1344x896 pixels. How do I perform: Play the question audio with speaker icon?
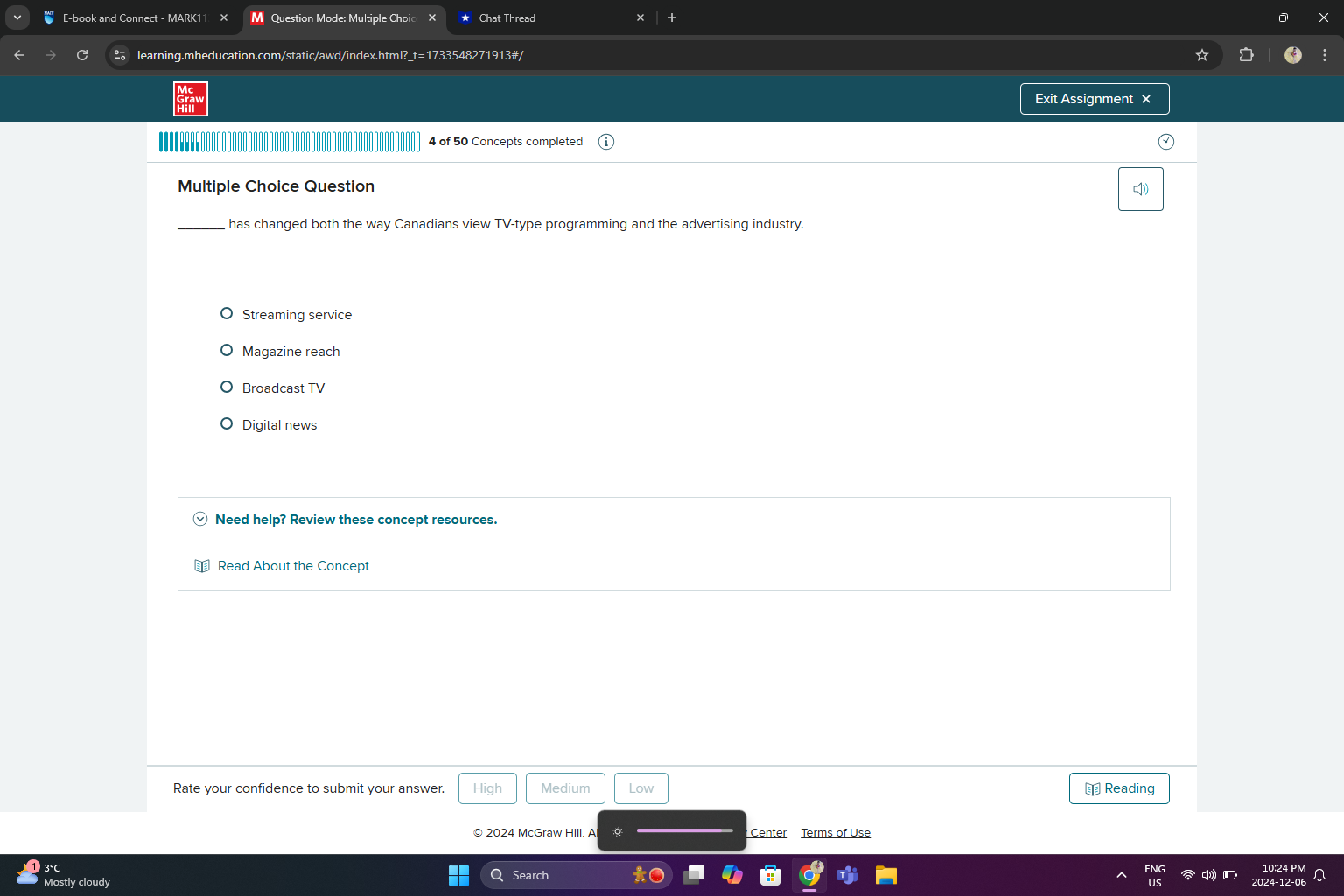click(1140, 189)
